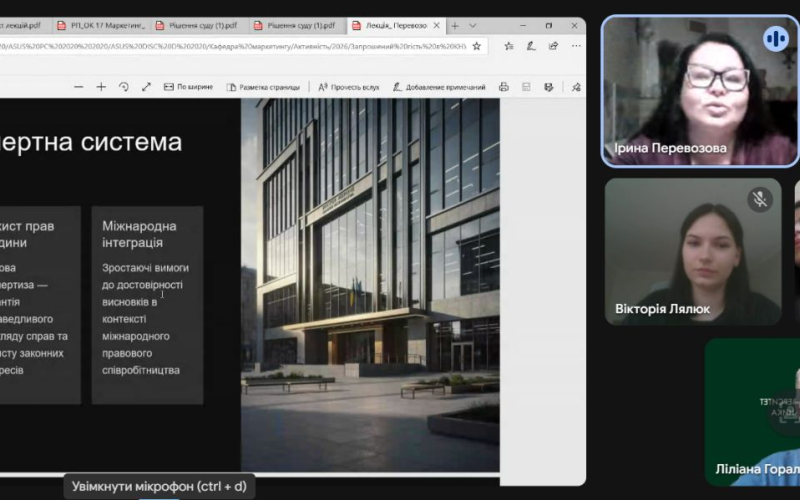Click the 'Міжнародна інтеграція' slide card
Screen dimensions: 800x500
(x=147, y=304)
